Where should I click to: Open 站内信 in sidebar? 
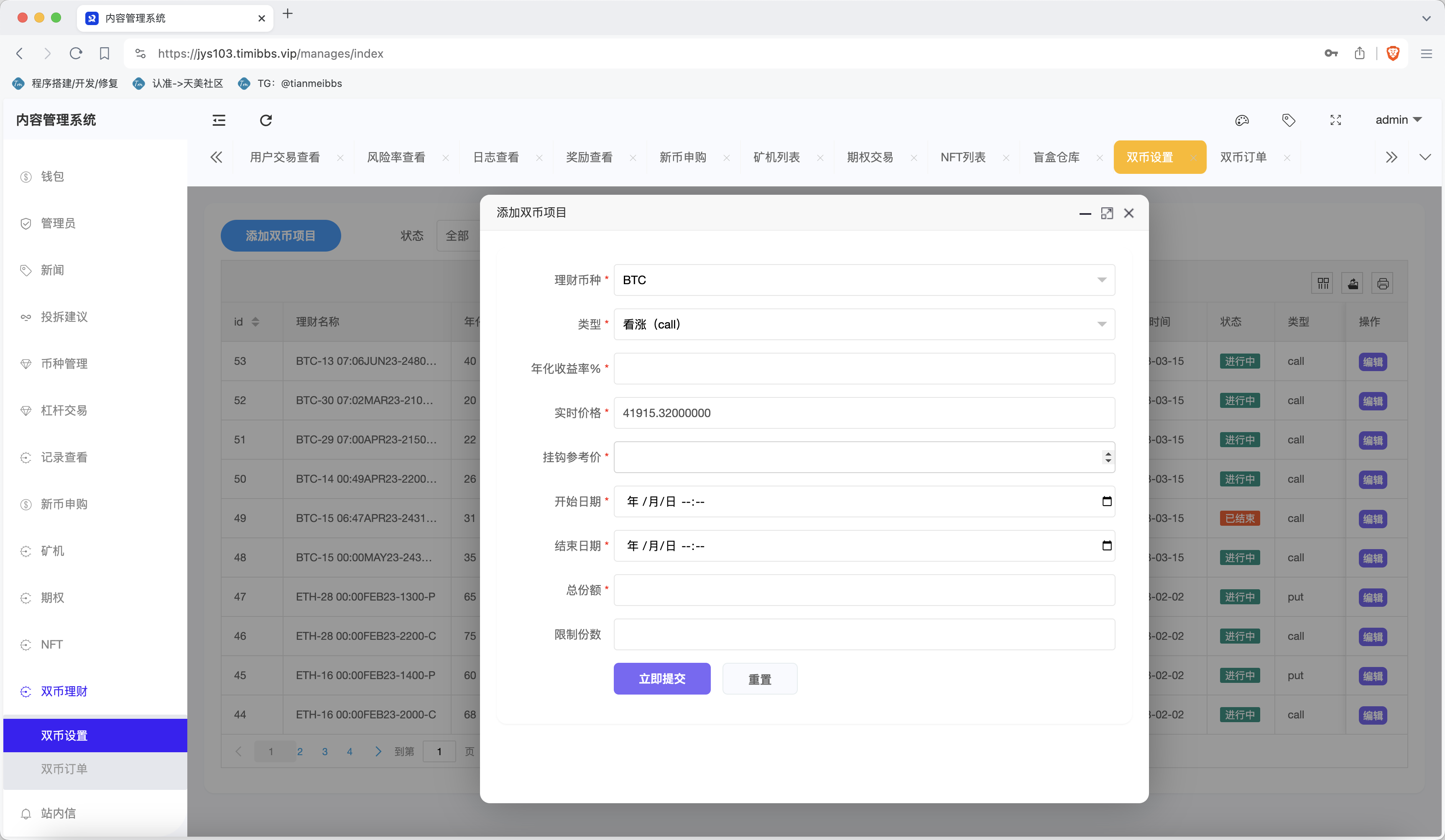point(95,814)
